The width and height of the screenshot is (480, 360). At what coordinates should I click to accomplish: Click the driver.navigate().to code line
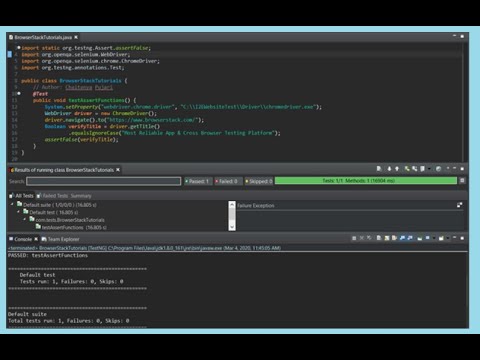pyautogui.click(x=124, y=120)
